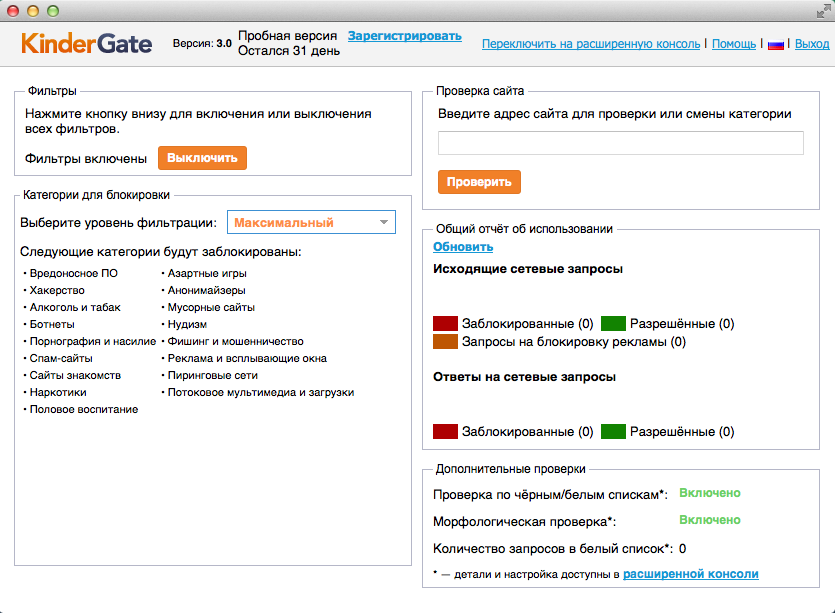835x613 pixels.
Task: Click the green allowed responses swatch
Action: tap(613, 432)
